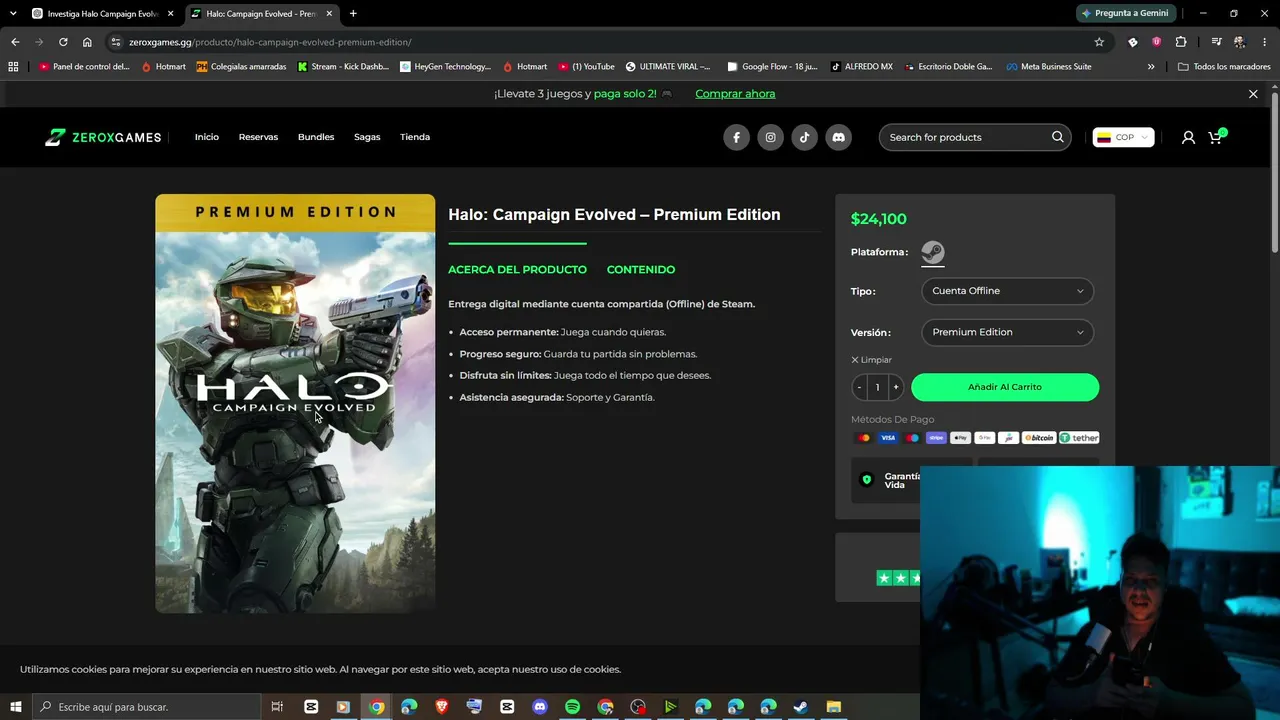
Task: Open Discord from the taskbar
Action: pos(540,707)
